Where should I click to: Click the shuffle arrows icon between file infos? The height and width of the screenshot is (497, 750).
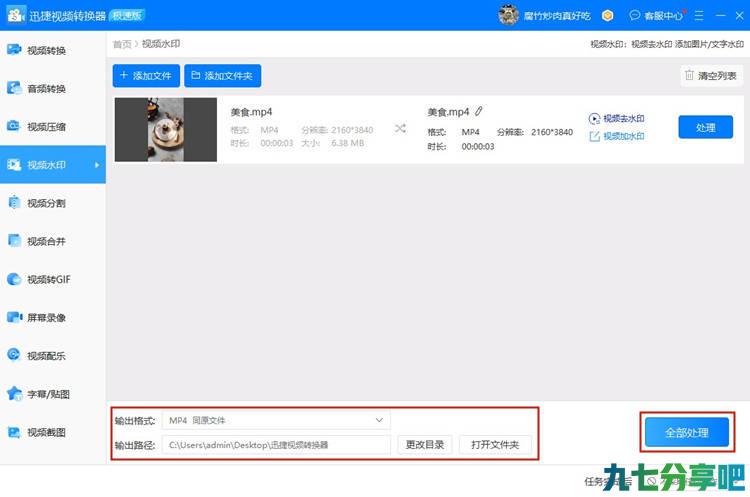click(400, 128)
